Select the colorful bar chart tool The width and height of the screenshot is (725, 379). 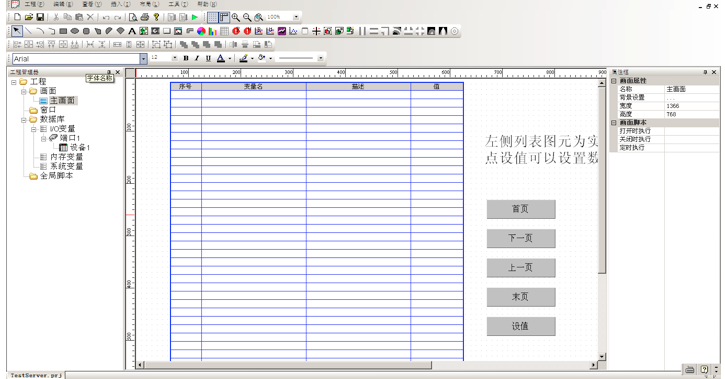click(x=213, y=31)
